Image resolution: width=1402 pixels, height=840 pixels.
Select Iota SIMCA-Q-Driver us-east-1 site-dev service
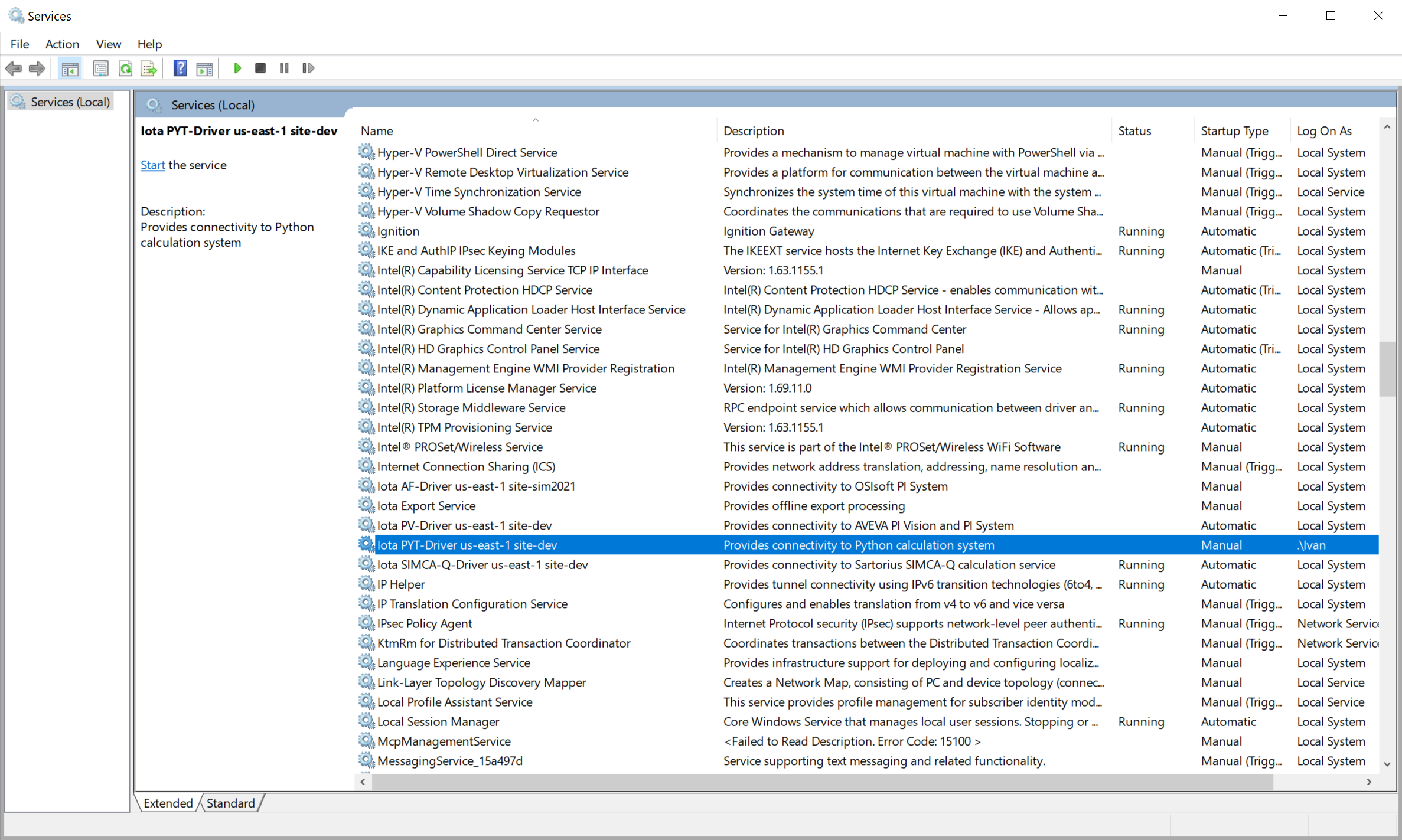868,564
